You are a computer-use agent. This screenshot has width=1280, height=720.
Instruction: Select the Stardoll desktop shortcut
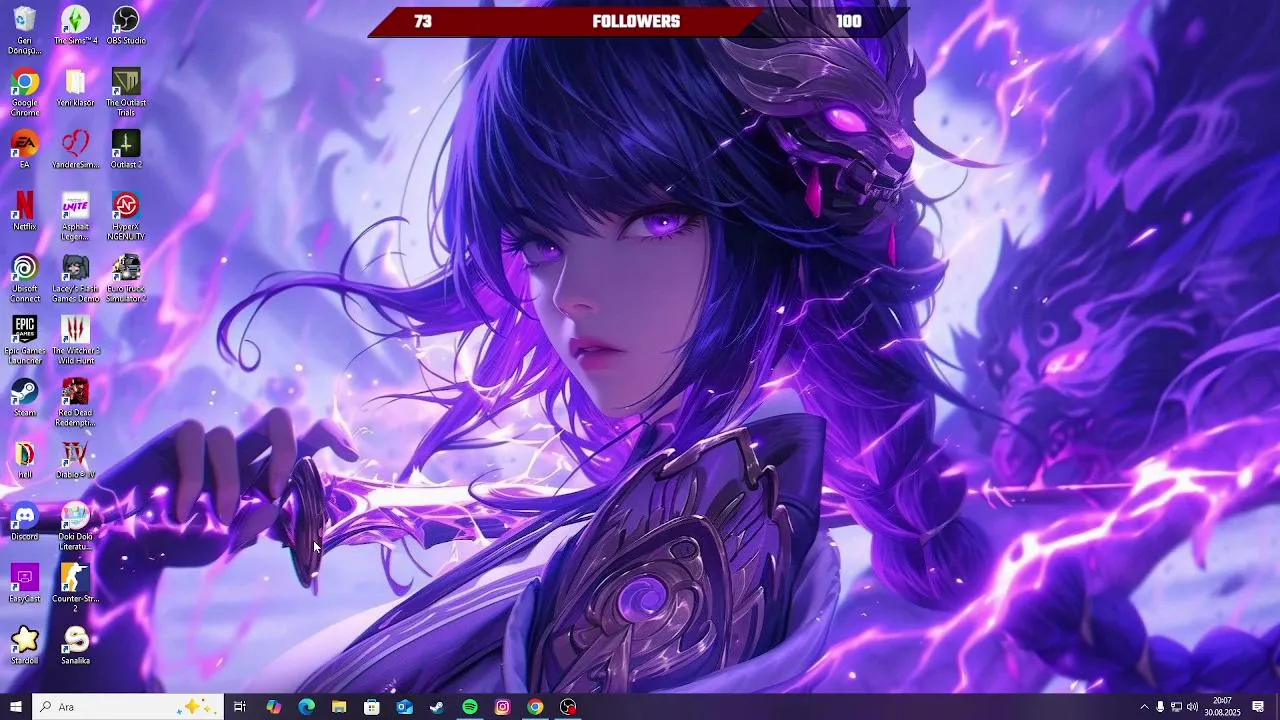(x=25, y=645)
